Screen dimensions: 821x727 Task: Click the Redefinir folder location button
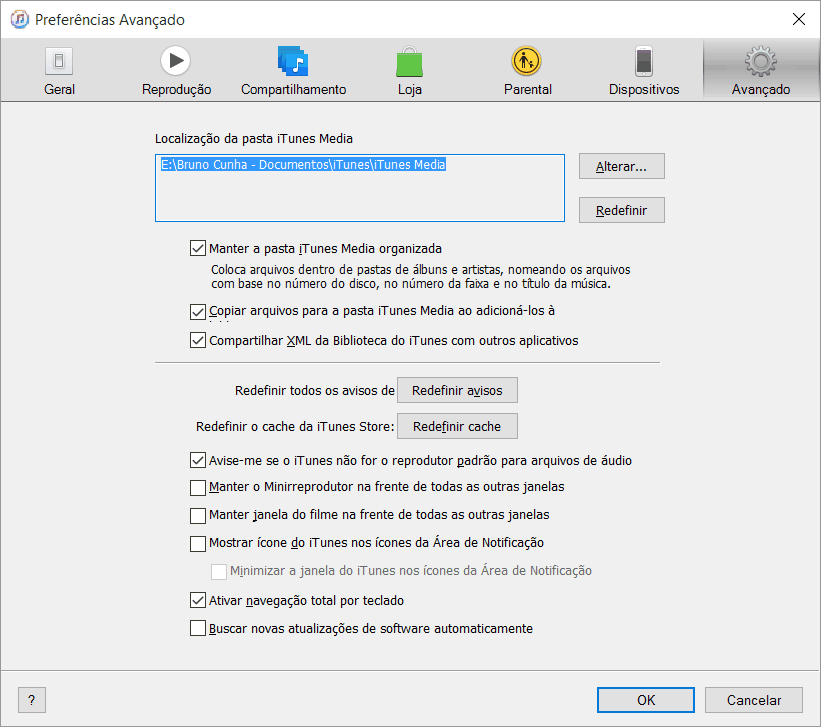[x=622, y=210]
